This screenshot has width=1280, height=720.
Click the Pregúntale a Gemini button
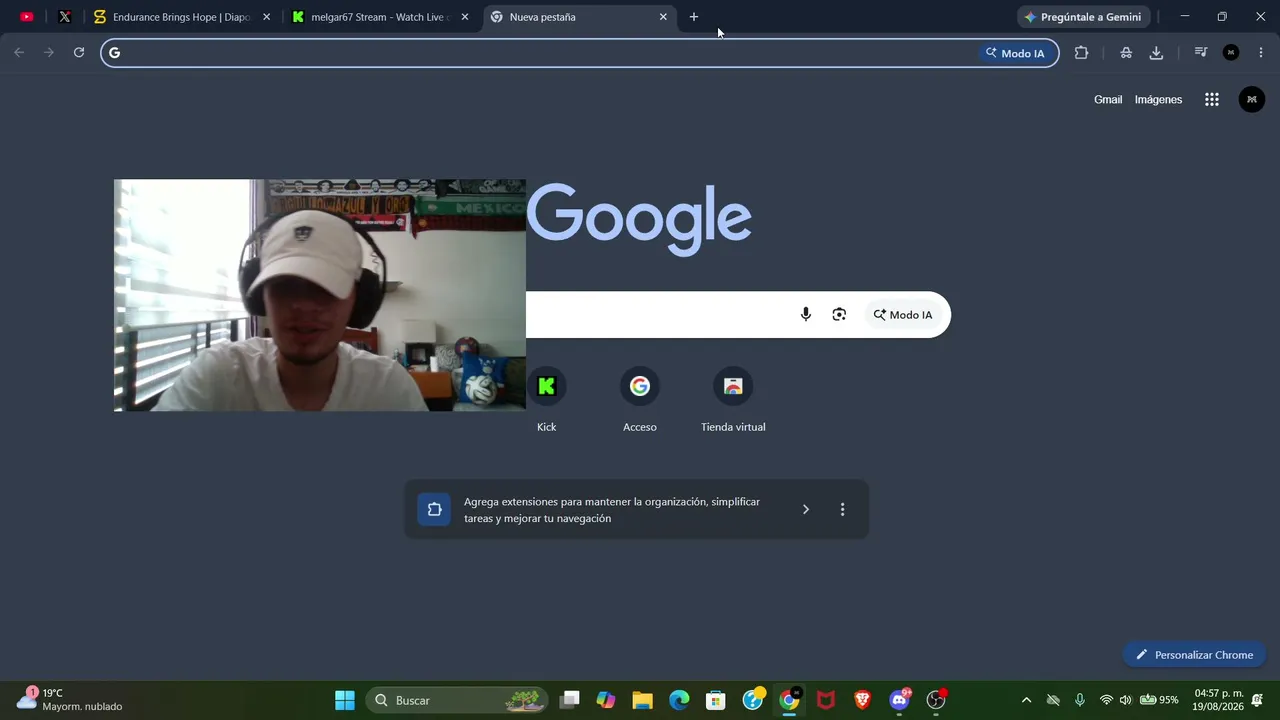[x=1084, y=17]
